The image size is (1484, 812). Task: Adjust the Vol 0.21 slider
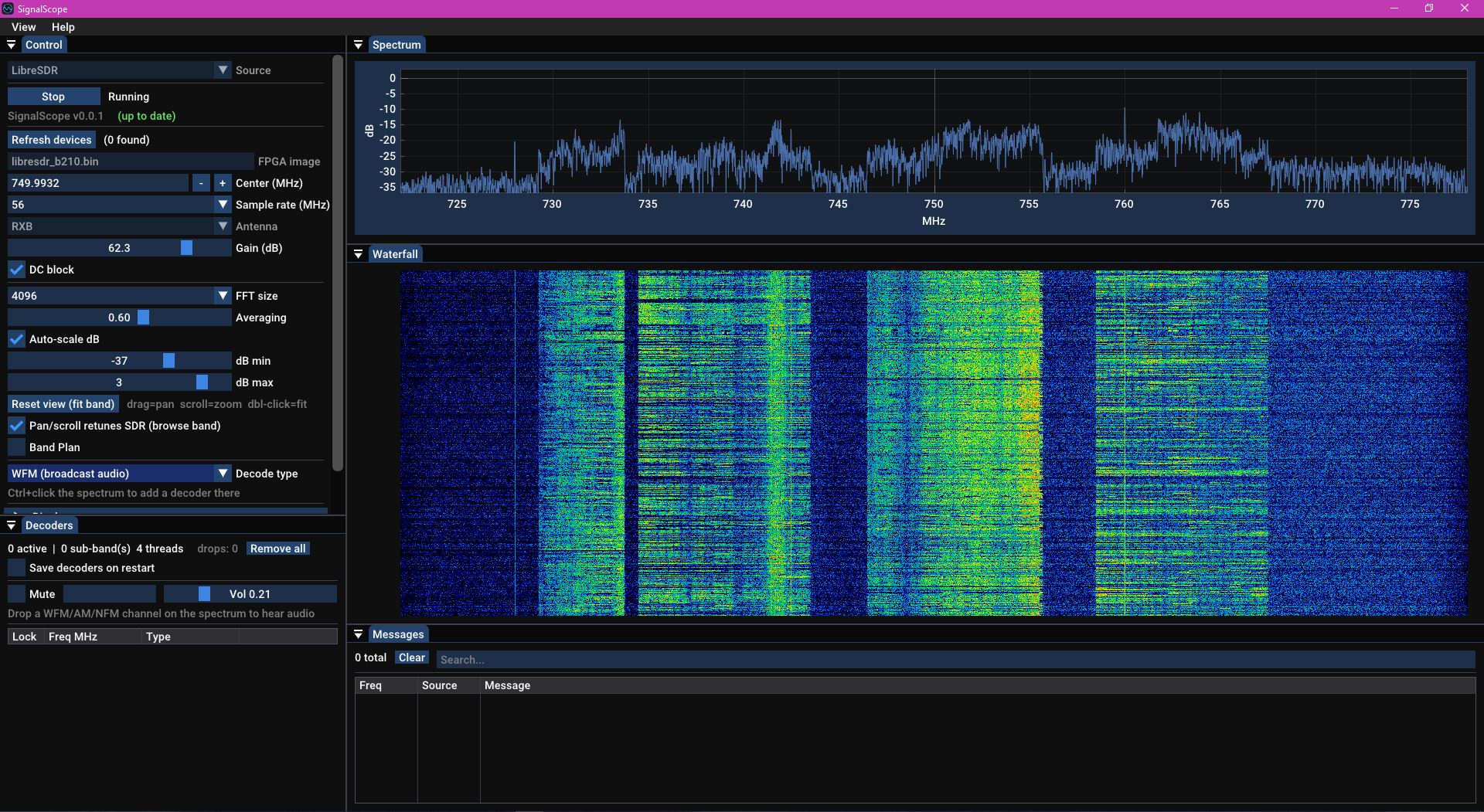point(250,594)
